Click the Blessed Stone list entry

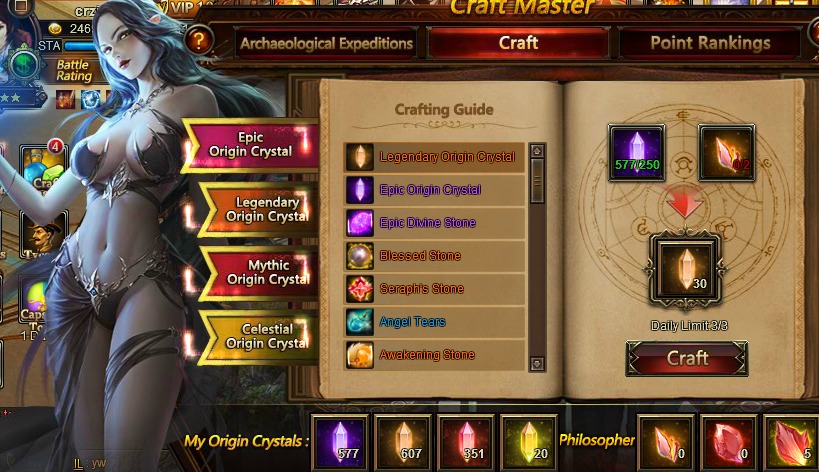click(x=434, y=256)
